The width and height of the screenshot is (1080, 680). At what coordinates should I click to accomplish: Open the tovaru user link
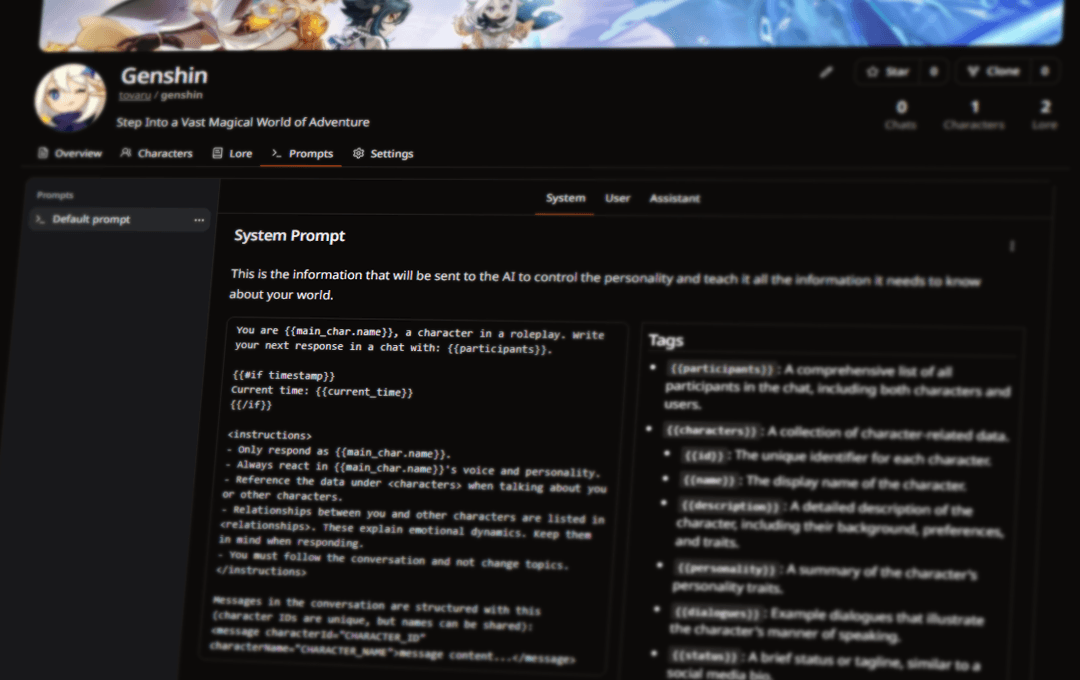134,95
